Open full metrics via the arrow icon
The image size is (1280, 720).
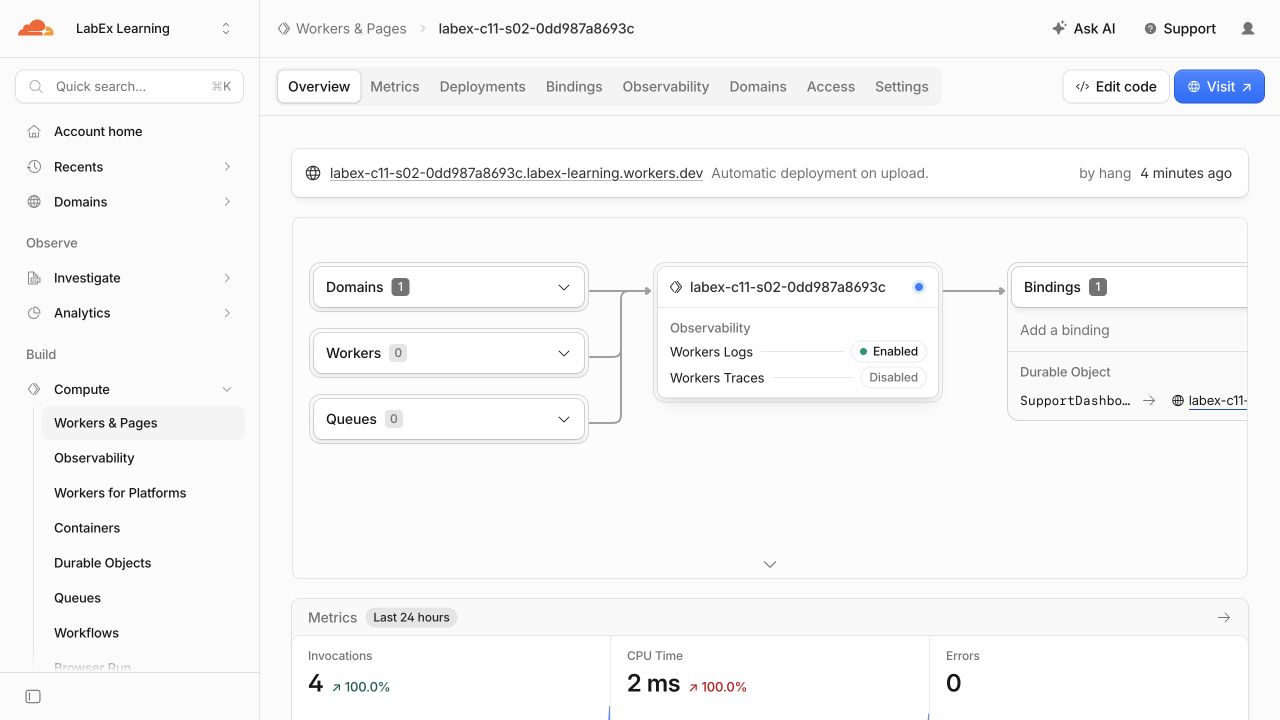coord(1224,617)
